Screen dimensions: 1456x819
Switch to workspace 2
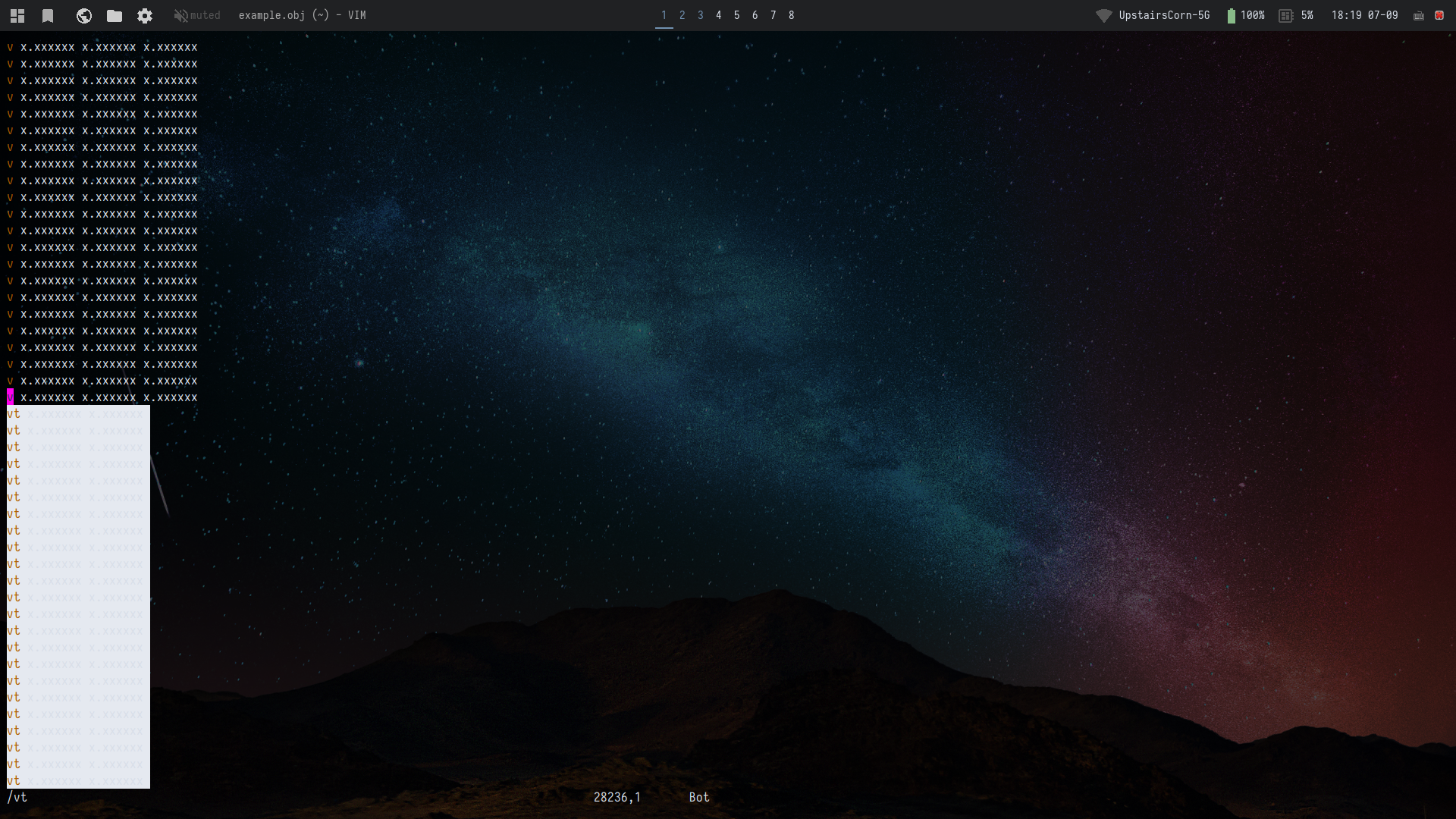click(x=682, y=15)
